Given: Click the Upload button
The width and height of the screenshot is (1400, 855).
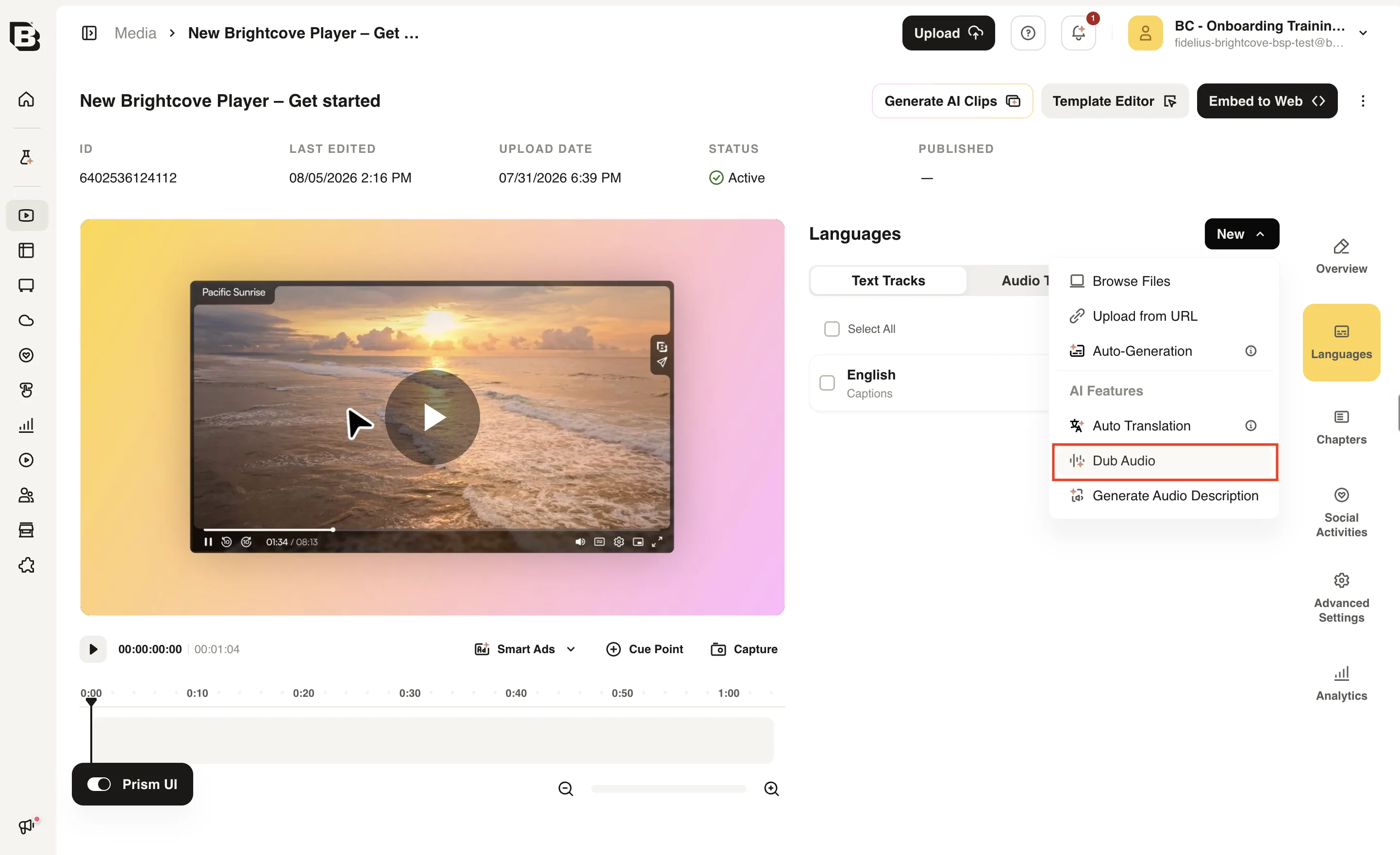Looking at the screenshot, I should (948, 33).
